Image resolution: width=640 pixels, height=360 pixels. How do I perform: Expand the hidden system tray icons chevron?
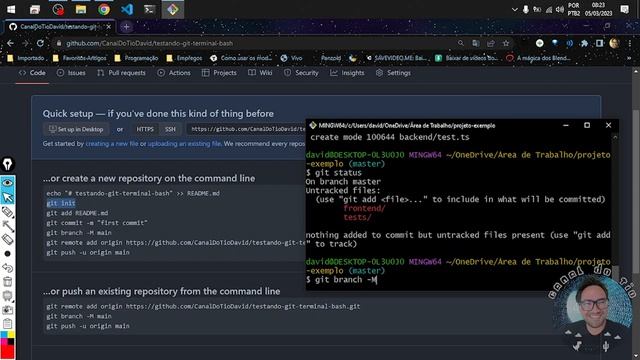tap(515, 9)
